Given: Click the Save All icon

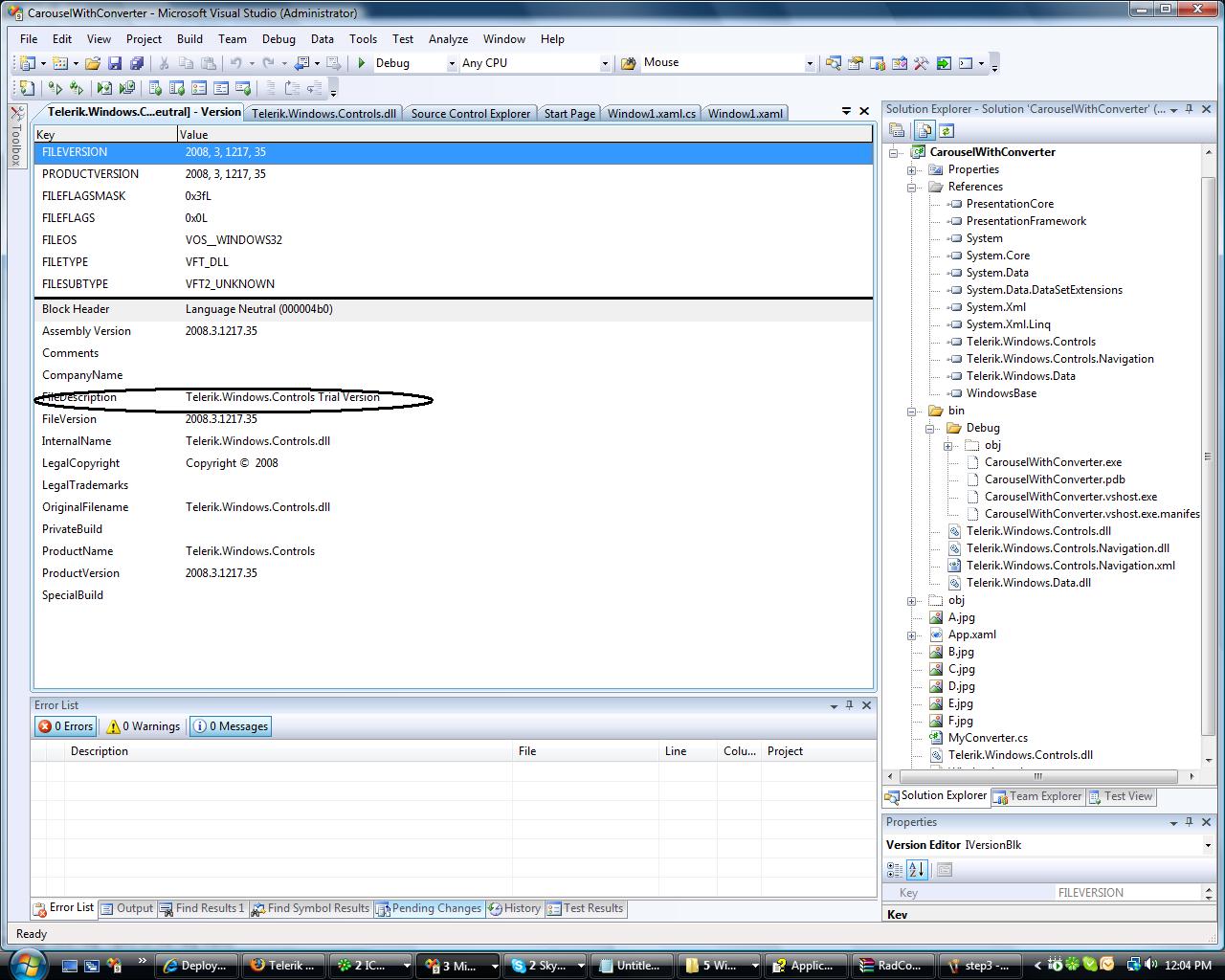Looking at the screenshot, I should 136,63.
